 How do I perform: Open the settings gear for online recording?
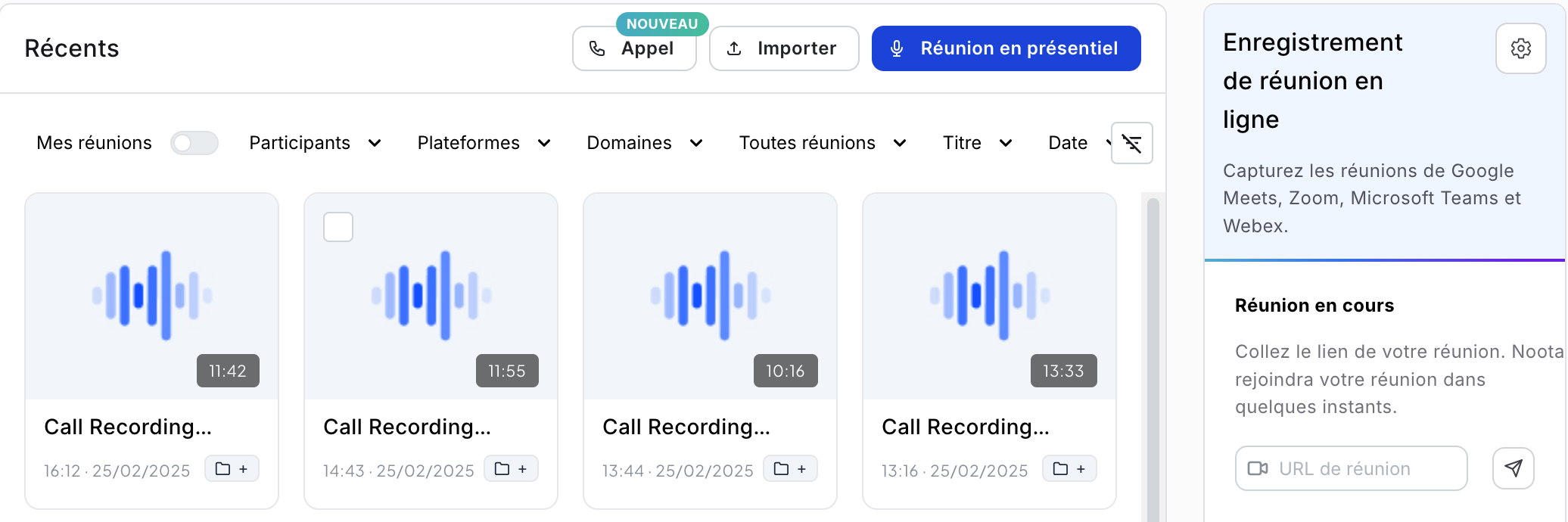pos(1520,48)
